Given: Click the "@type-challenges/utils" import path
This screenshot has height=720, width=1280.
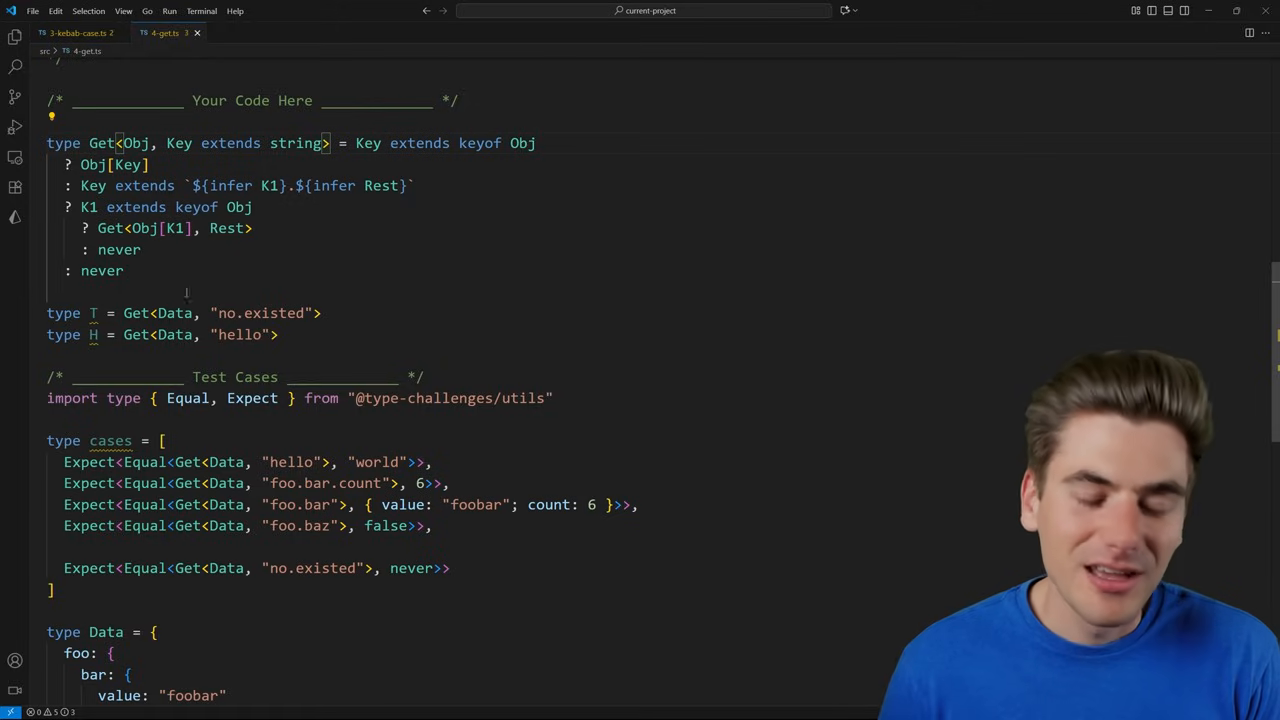Looking at the screenshot, I should point(450,398).
